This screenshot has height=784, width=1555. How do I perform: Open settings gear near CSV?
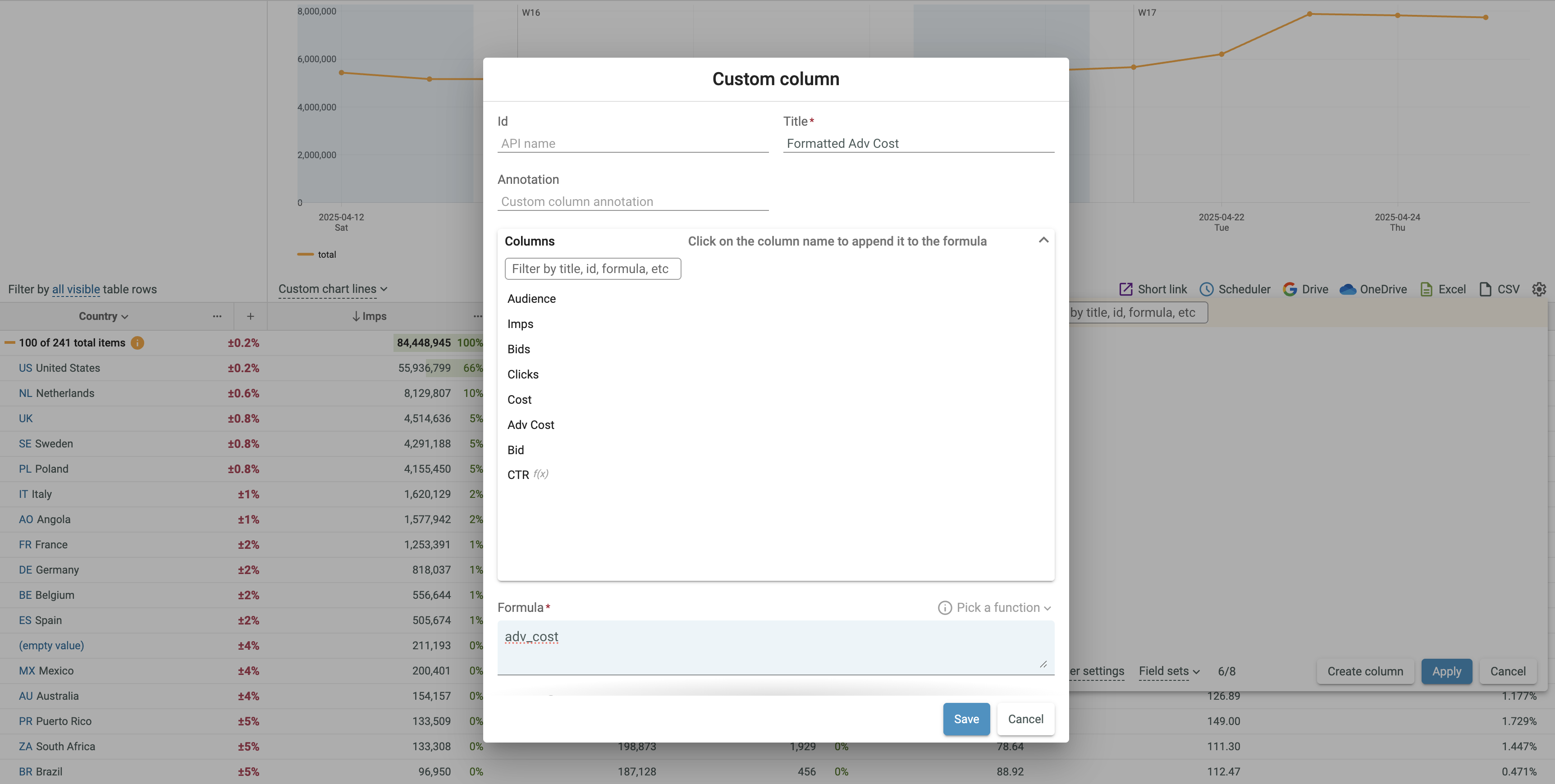click(x=1539, y=289)
